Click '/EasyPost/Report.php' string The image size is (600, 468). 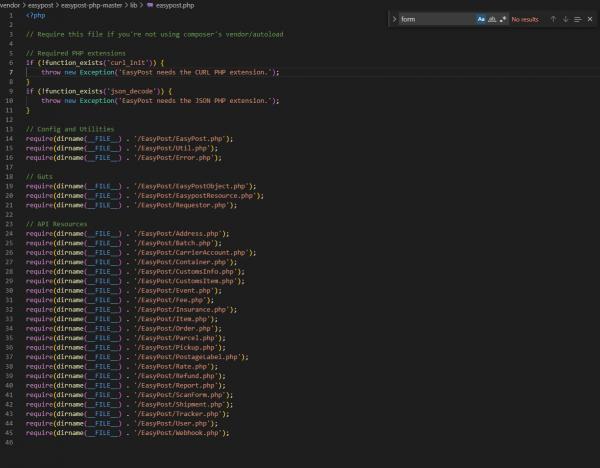pos(176,386)
